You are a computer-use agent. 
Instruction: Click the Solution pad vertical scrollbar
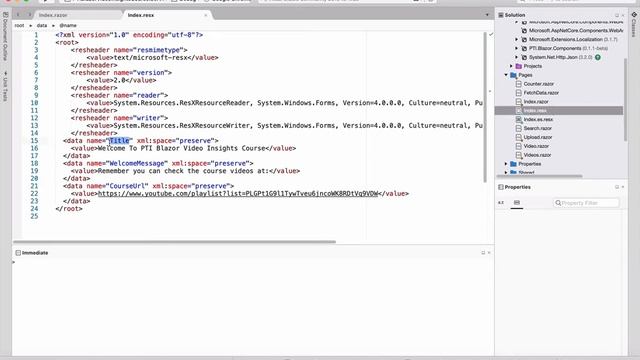pos(625,100)
